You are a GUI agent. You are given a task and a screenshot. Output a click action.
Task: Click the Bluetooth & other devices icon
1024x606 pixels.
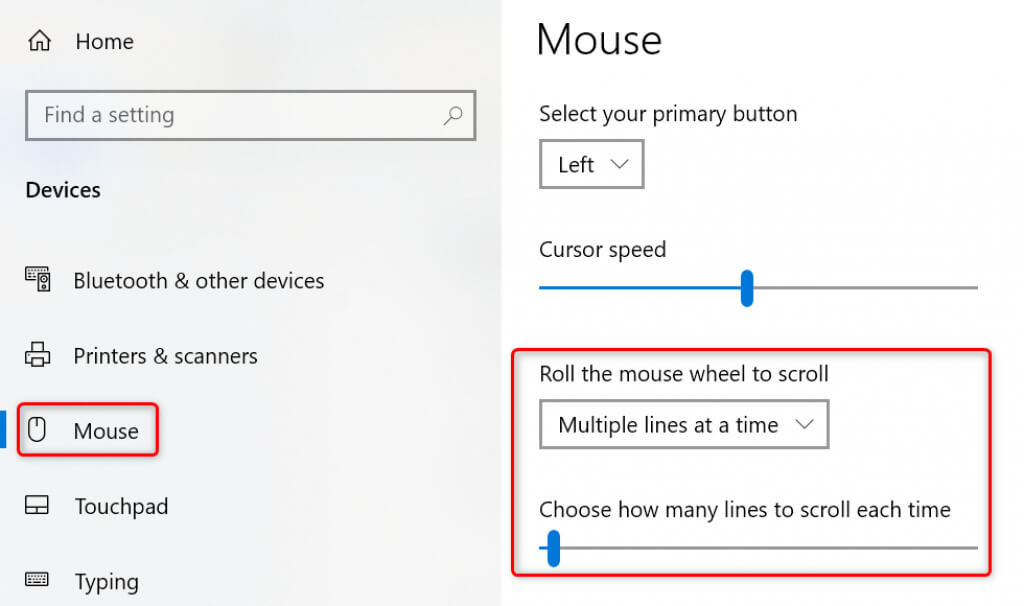click(x=38, y=279)
